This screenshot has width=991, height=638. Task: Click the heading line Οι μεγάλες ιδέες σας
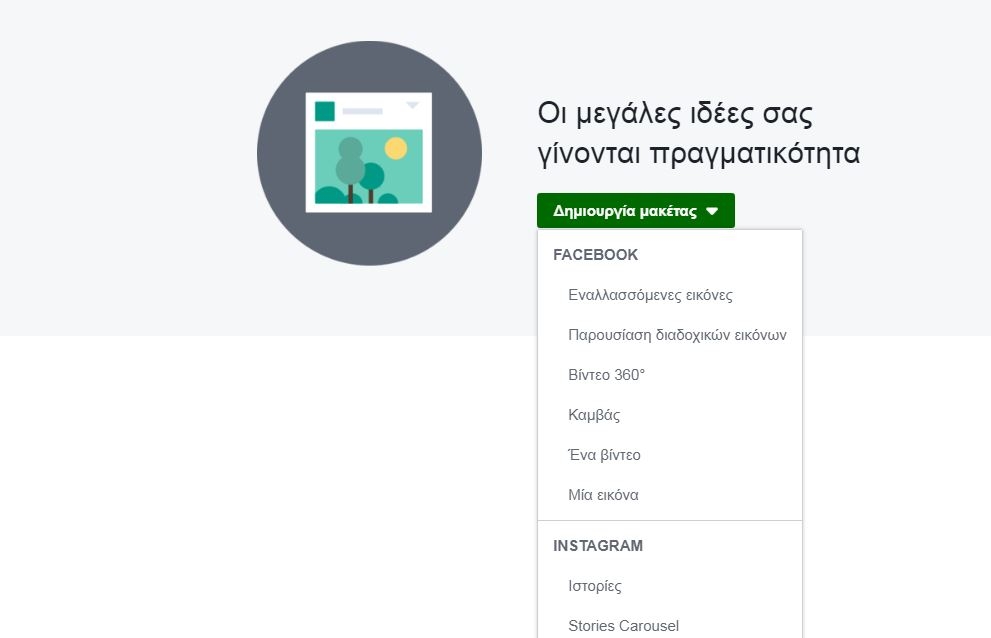pos(675,113)
